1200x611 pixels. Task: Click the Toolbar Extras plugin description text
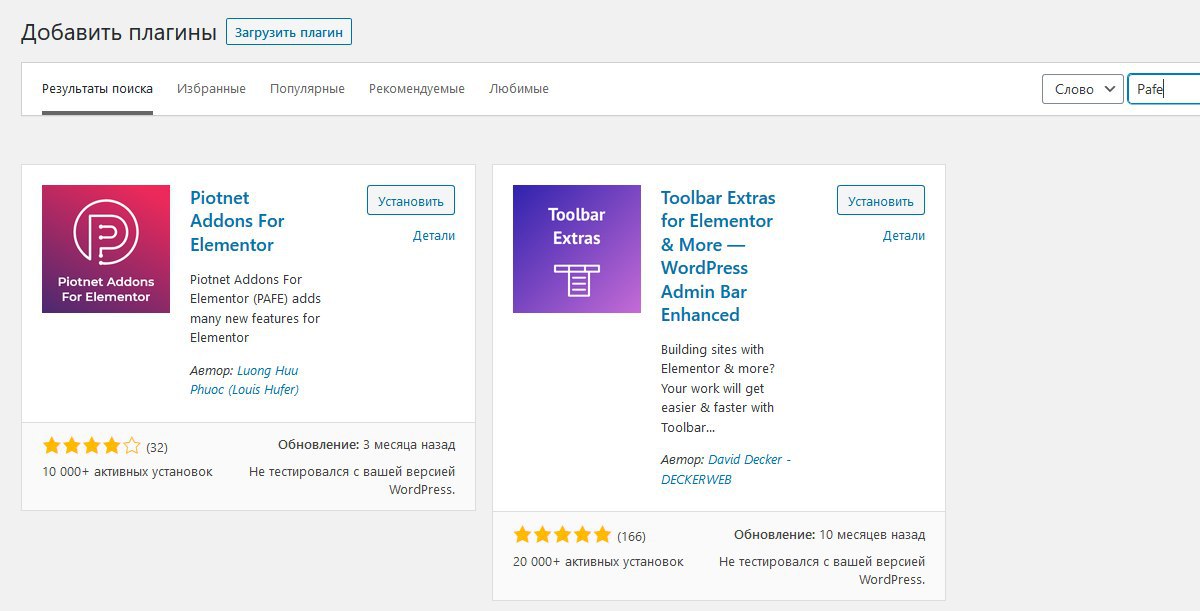pos(718,389)
